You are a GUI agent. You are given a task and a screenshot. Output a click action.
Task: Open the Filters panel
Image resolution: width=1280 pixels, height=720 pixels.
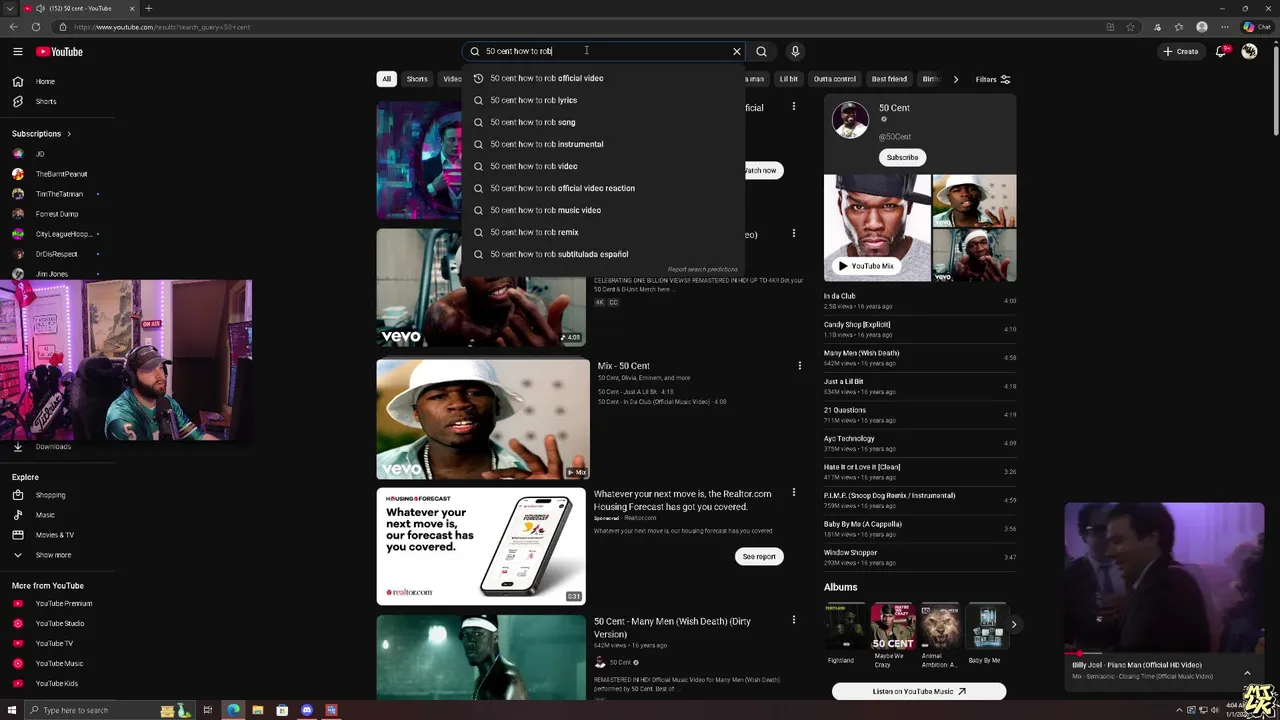[993, 79]
